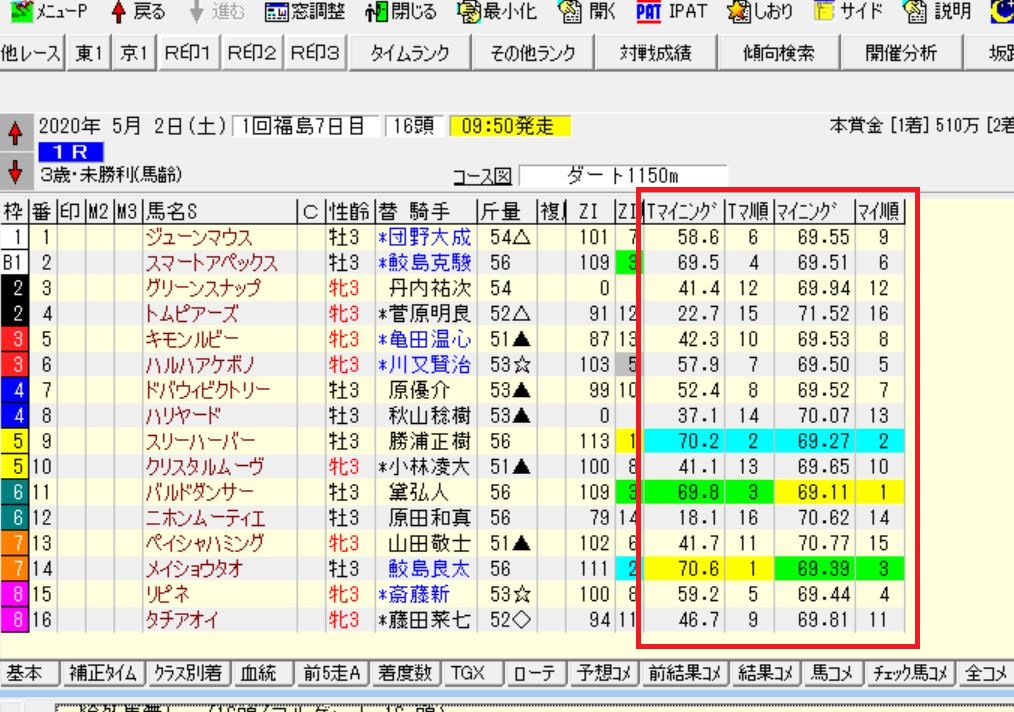This screenshot has height=712, width=1014.
Task: Click the ダート1150m course field
Action: [623, 175]
